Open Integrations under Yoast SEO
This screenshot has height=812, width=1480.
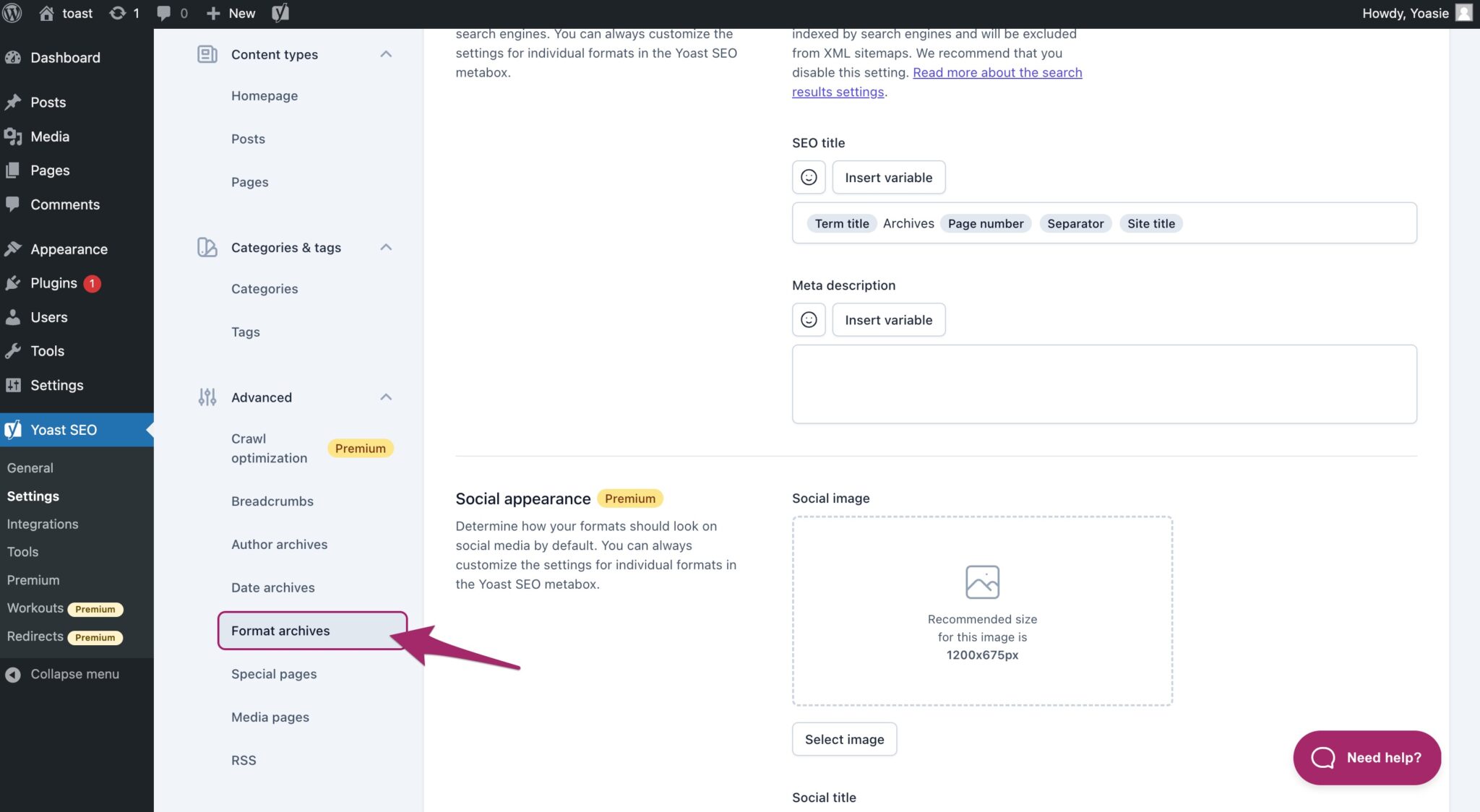point(43,524)
